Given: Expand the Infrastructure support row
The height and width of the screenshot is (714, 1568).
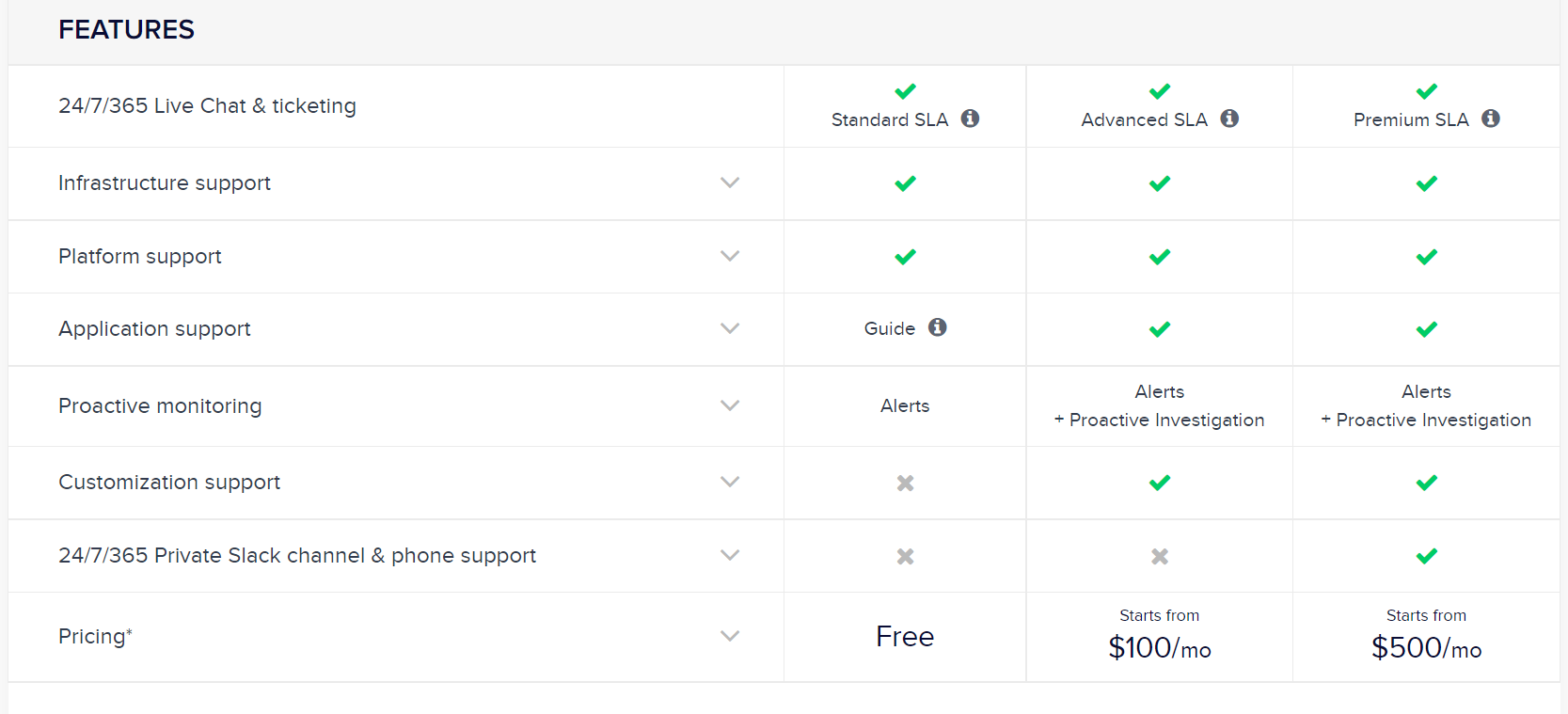Looking at the screenshot, I should (730, 182).
